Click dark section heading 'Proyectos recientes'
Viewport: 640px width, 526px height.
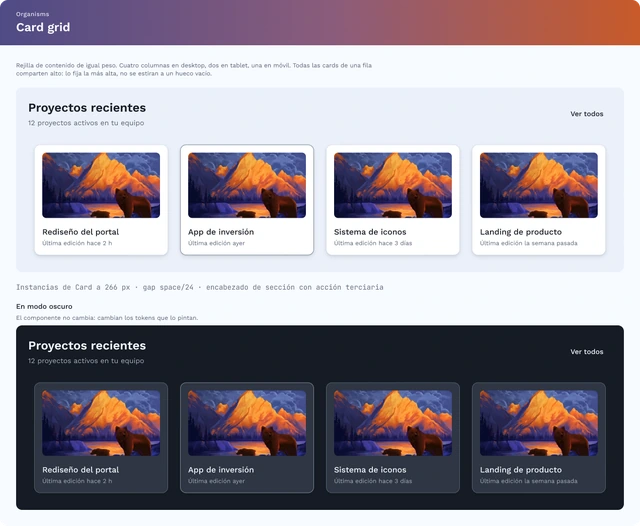click(x=87, y=346)
